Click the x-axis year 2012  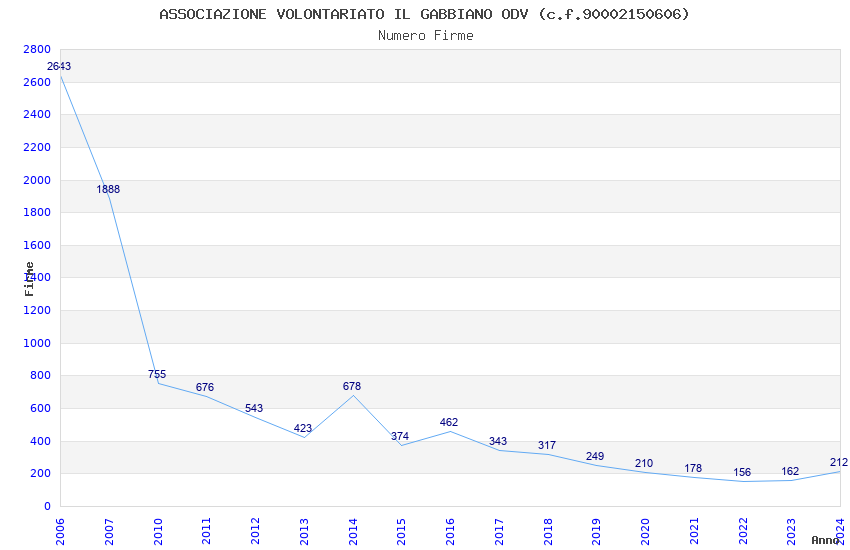point(255,531)
